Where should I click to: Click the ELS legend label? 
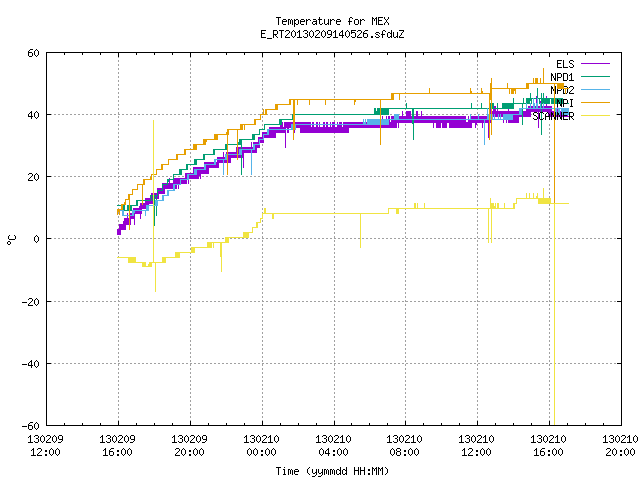[x=565, y=64]
